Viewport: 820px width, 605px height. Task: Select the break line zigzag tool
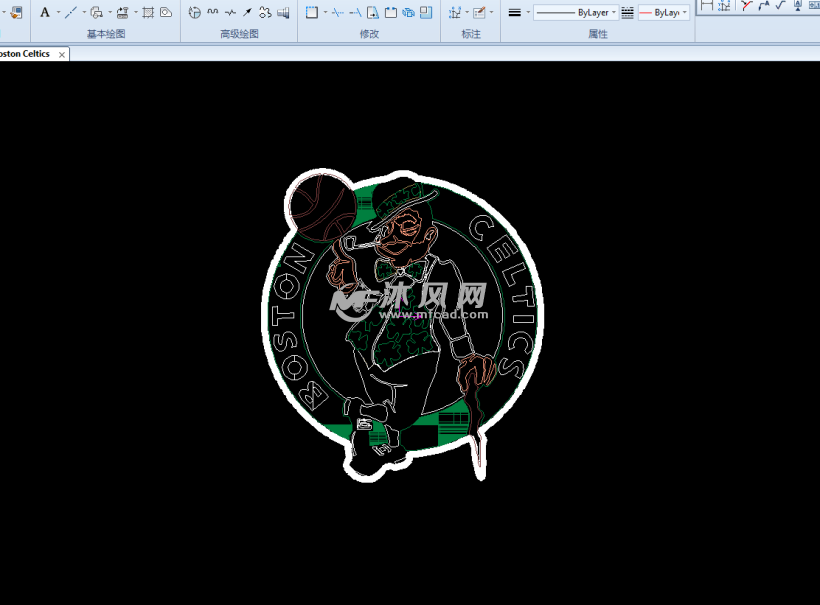pyautogui.click(x=230, y=12)
